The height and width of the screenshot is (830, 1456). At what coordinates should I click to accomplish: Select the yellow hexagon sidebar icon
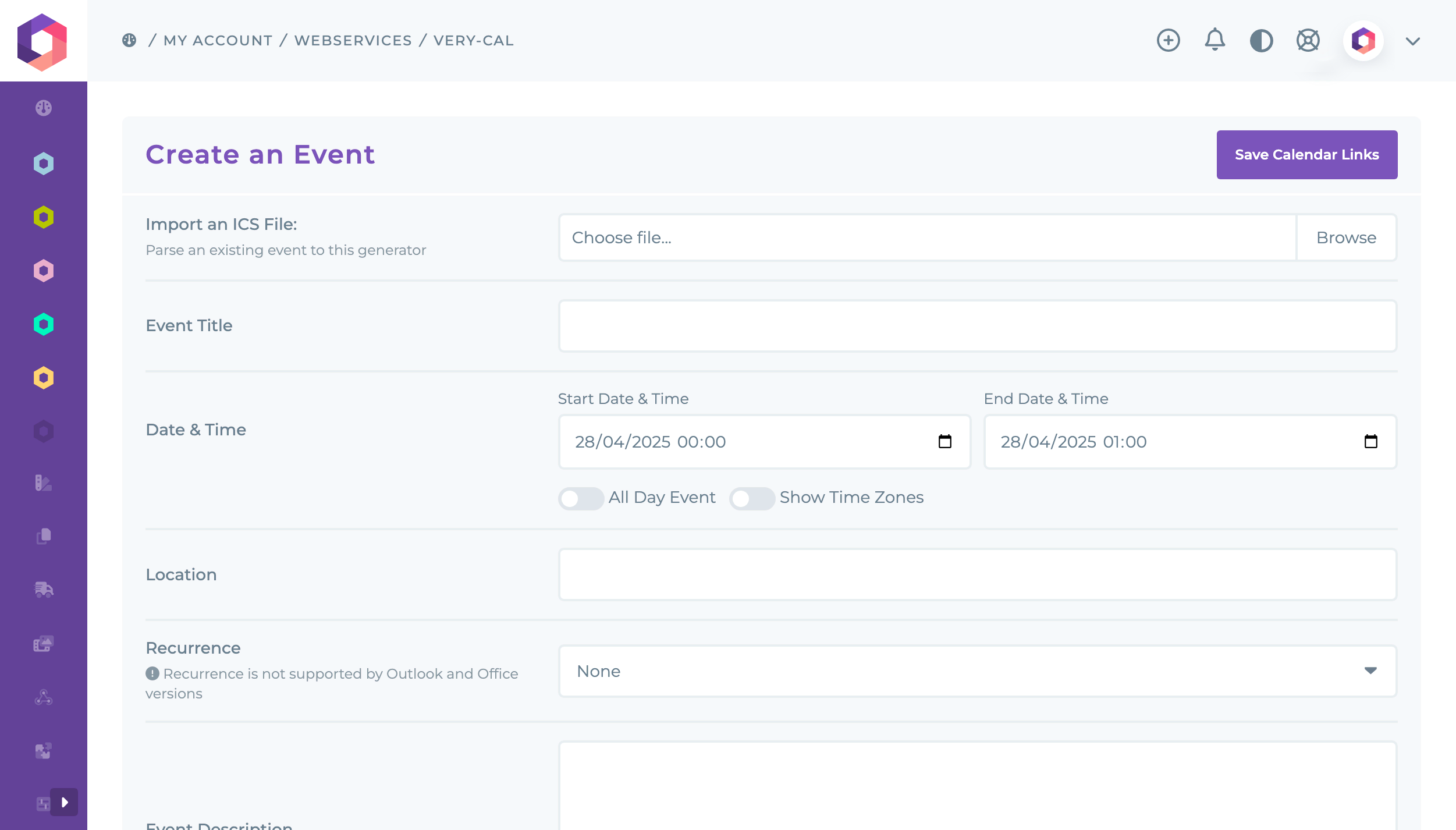pyautogui.click(x=44, y=378)
